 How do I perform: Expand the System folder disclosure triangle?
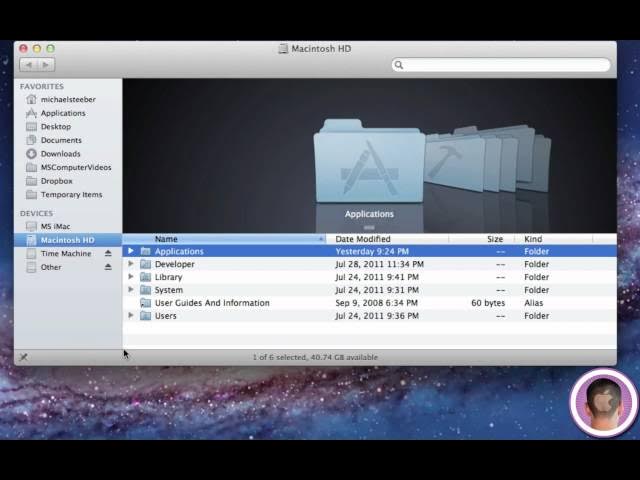point(131,289)
